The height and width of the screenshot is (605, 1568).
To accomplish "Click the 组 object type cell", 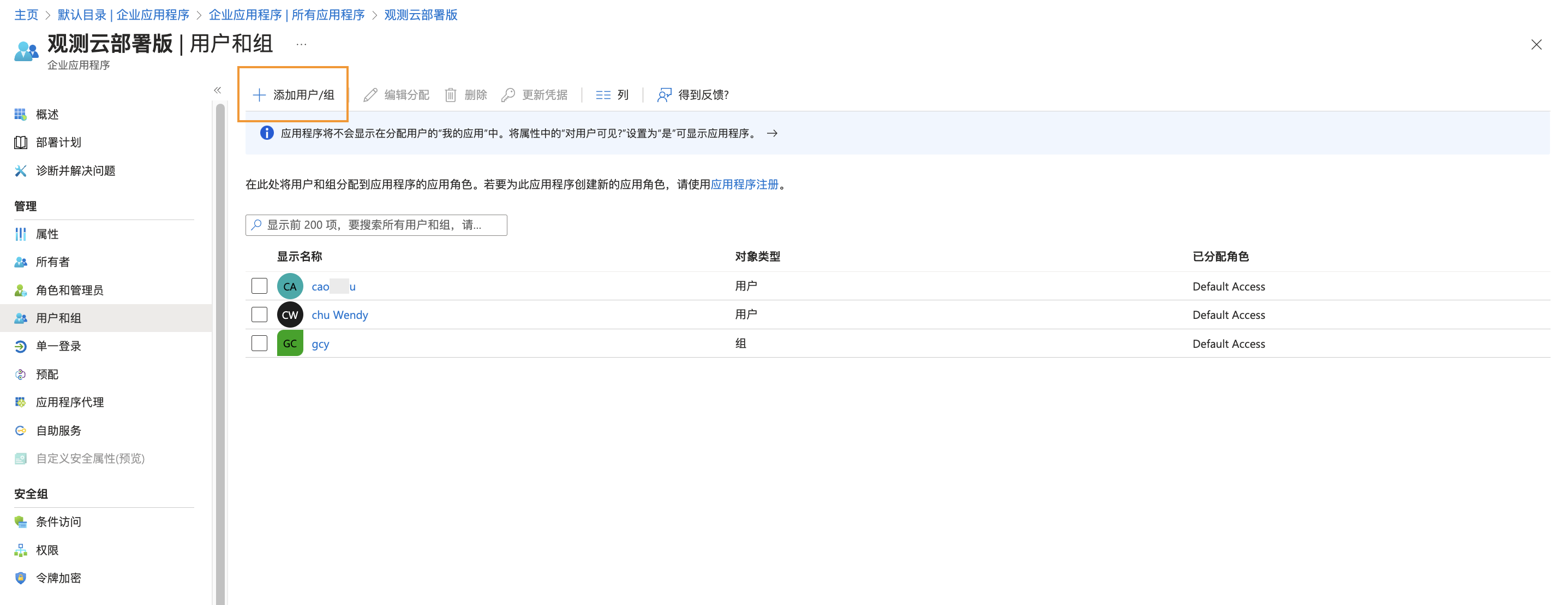I will pyautogui.click(x=741, y=343).
